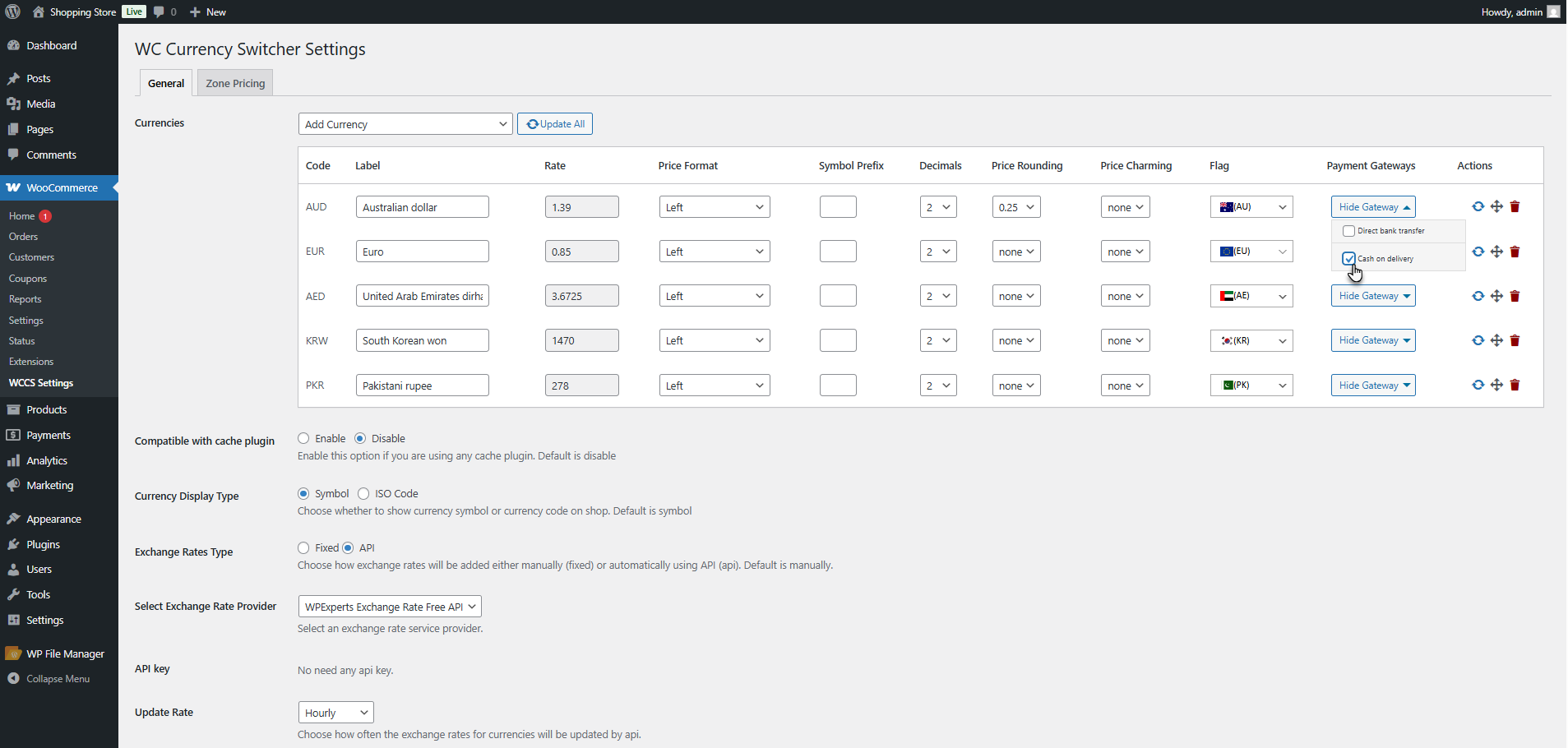
Task: Click the New button in the admin bar
Action: click(208, 12)
